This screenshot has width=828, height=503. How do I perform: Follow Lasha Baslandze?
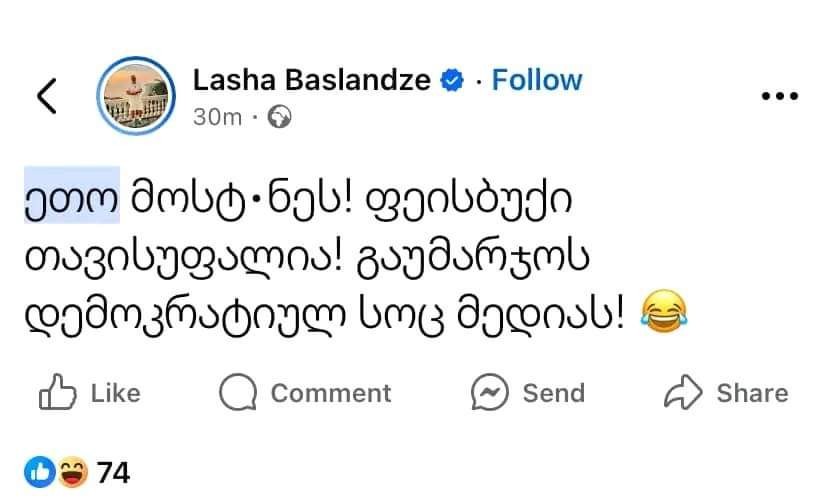pyautogui.click(x=537, y=80)
